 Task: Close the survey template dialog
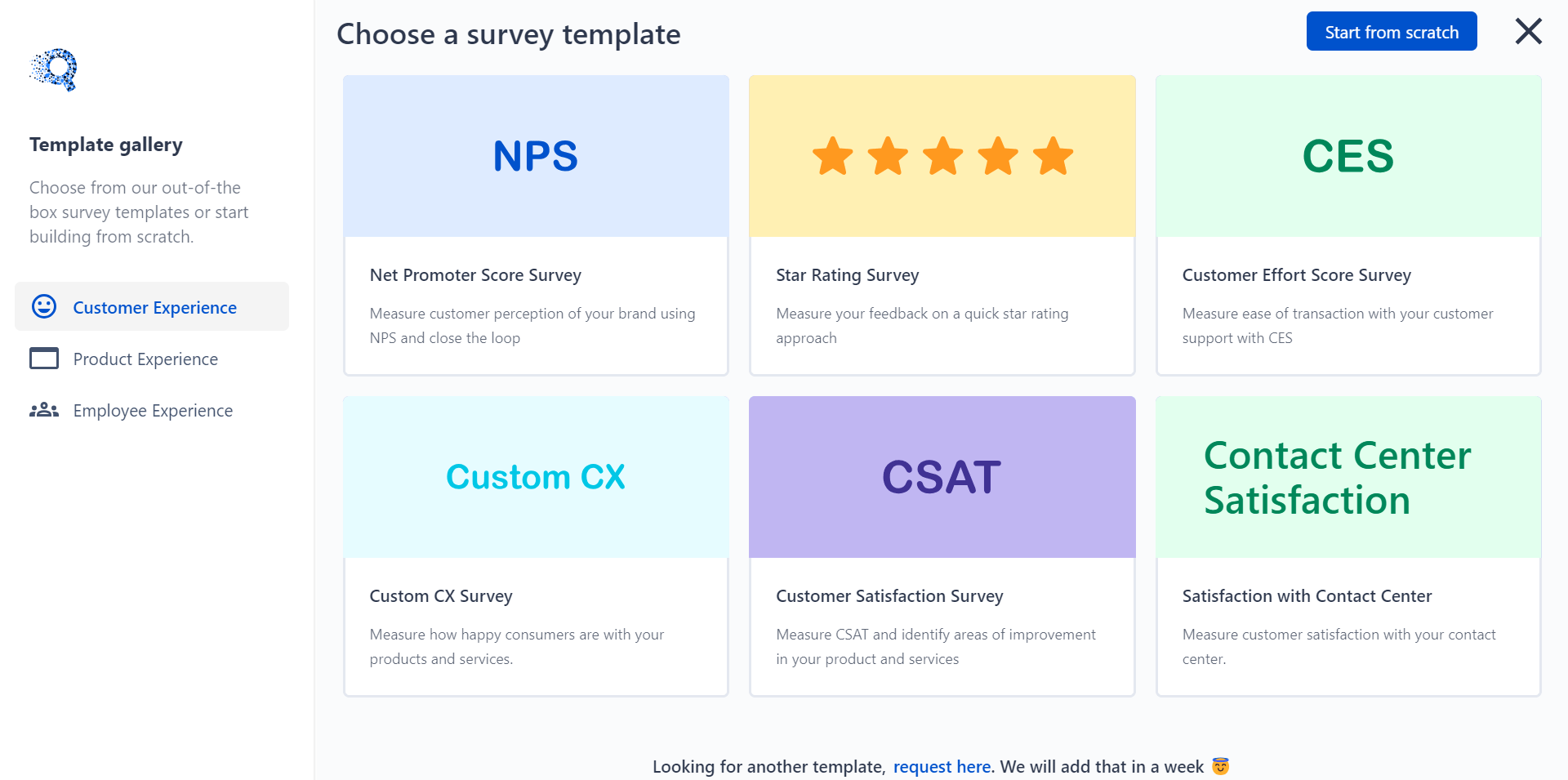coord(1527,31)
